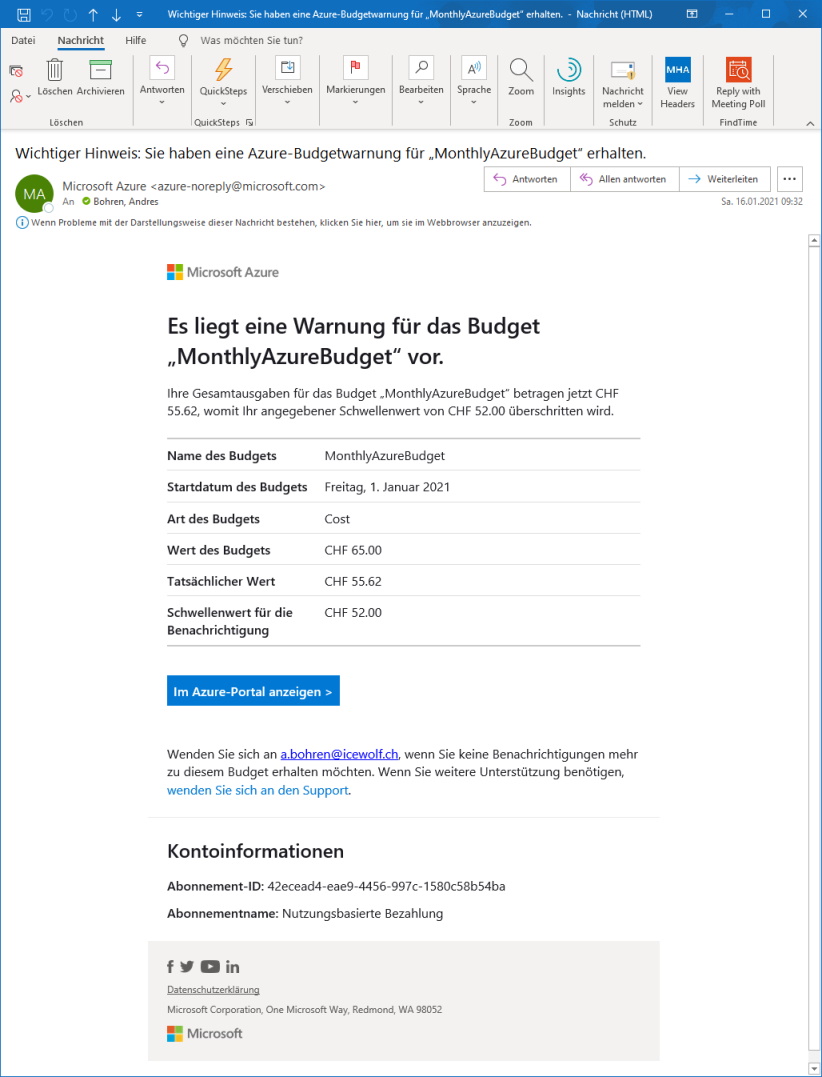This screenshot has width=822, height=1077.
Task: Open the Hilfe ribbon tab
Action: pos(136,41)
